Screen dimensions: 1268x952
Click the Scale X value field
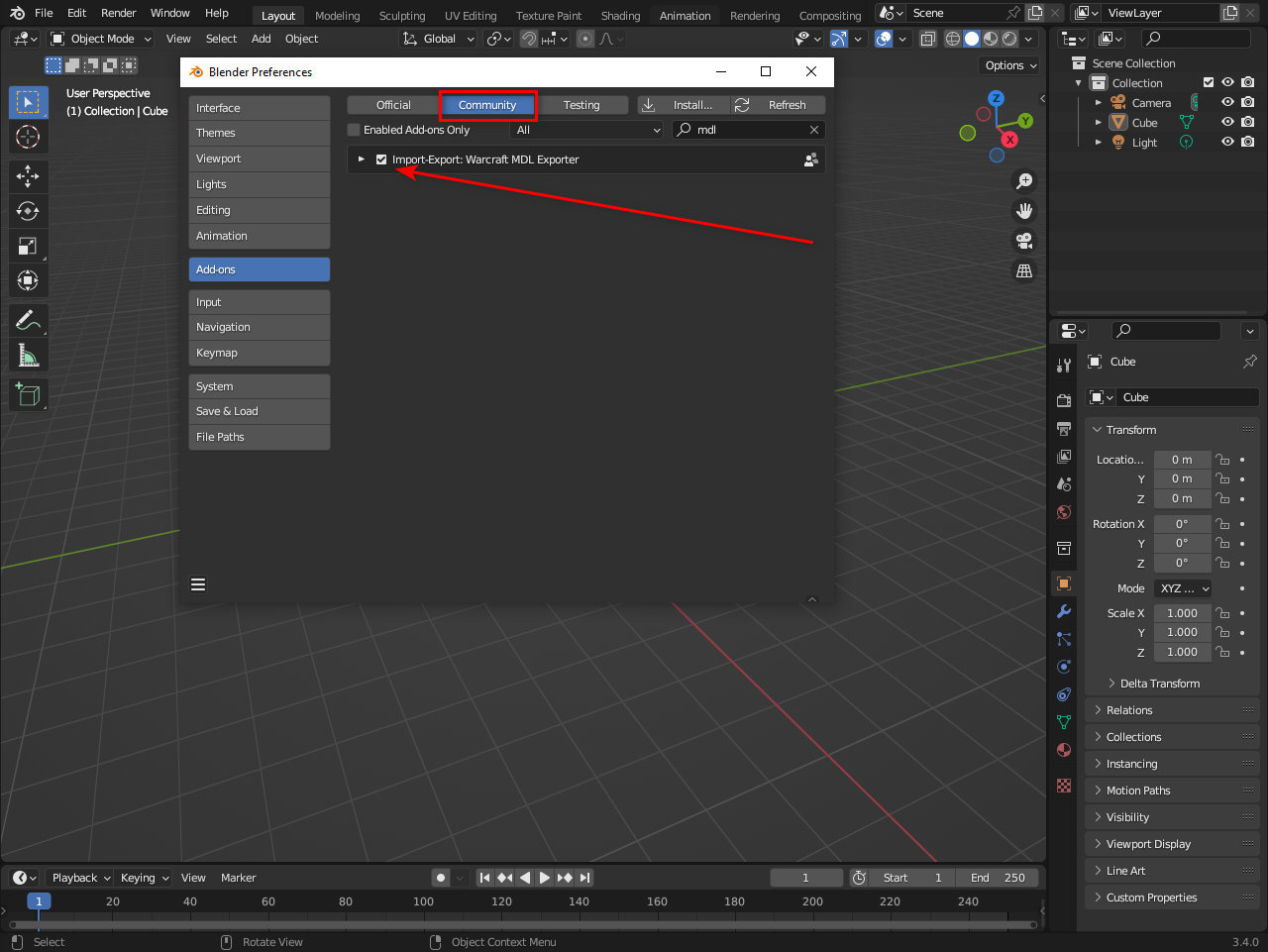[1181, 613]
